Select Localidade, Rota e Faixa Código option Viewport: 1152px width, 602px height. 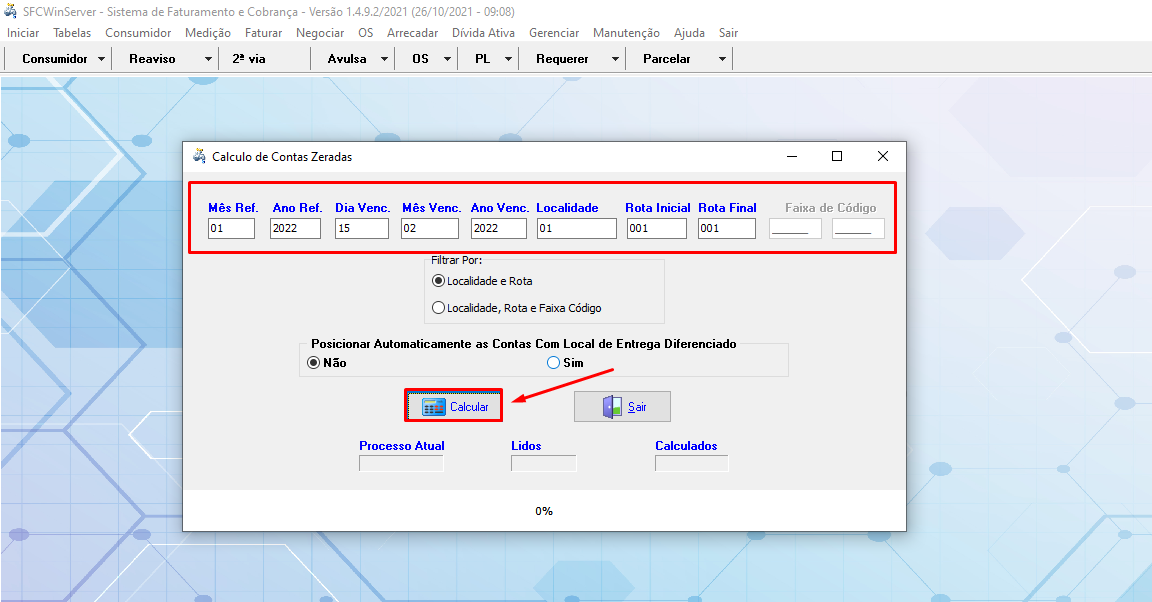point(438,308)
